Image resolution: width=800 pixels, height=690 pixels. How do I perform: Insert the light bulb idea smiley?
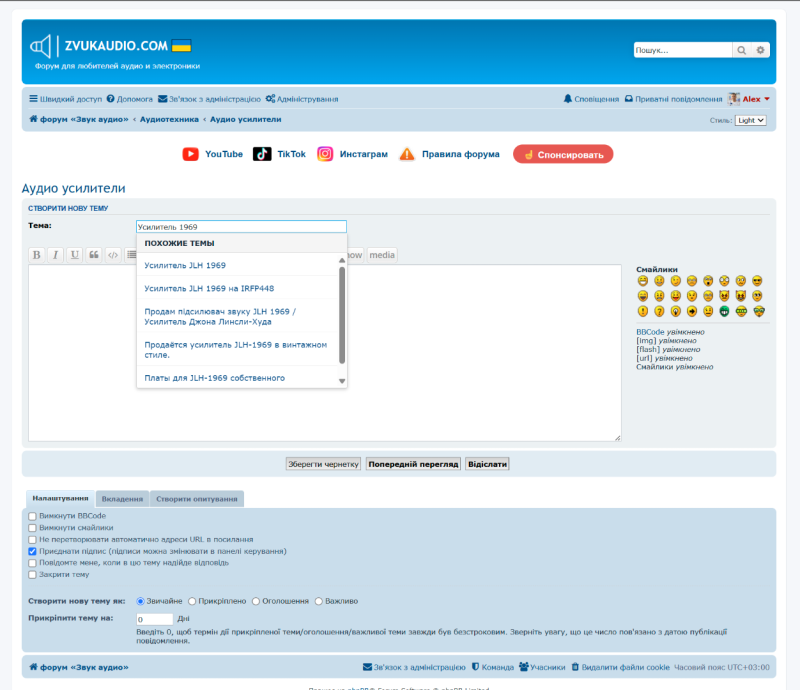coord(676,311)
